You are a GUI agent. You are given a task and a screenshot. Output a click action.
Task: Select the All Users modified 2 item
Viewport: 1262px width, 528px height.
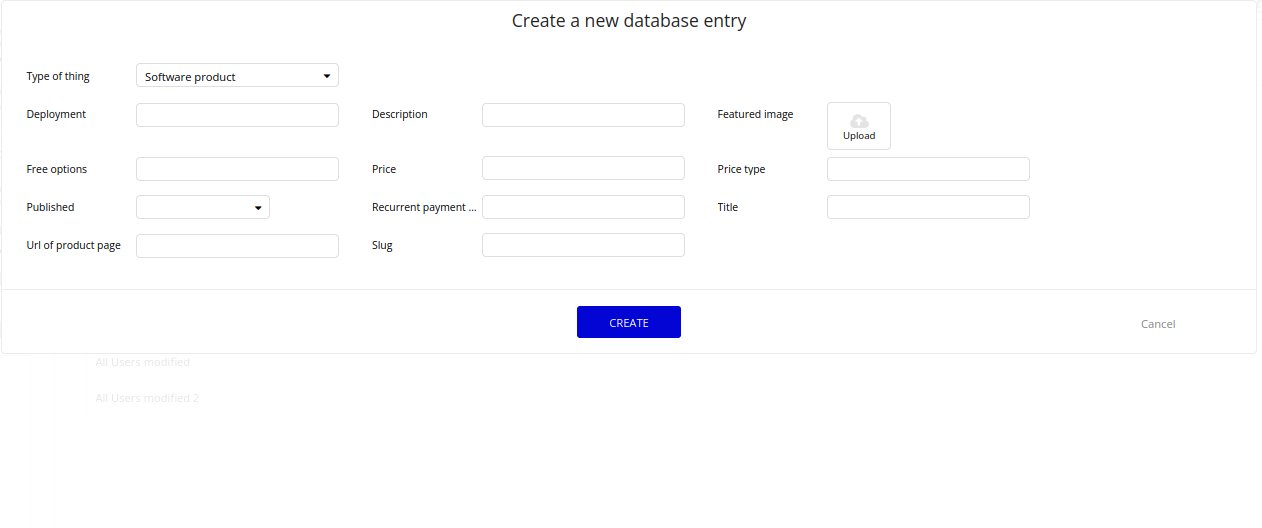coord(147,398)
